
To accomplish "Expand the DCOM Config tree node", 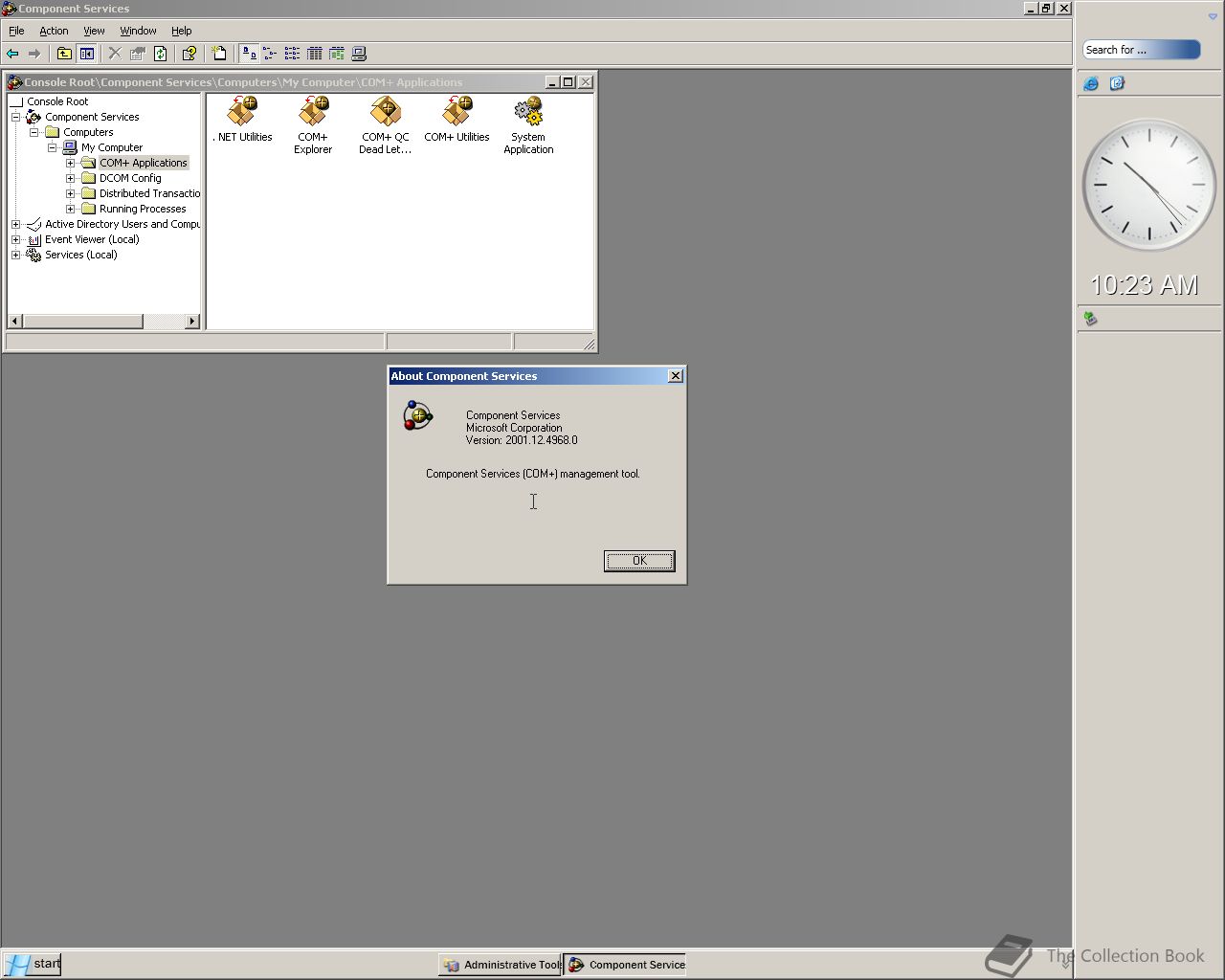I will point(70,178).
